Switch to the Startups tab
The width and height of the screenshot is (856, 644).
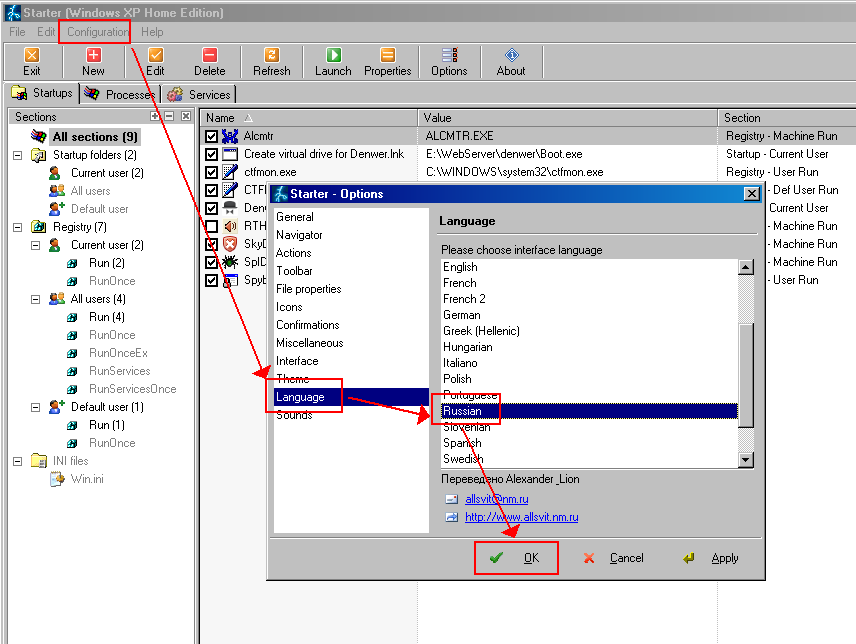pos(42,93)
